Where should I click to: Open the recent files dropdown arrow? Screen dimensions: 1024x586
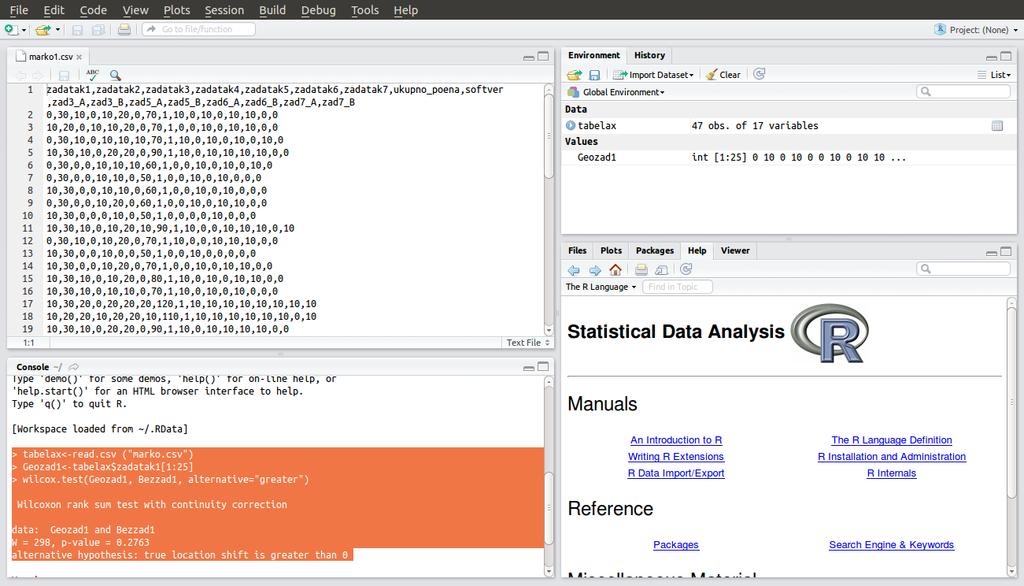[57, 30]
